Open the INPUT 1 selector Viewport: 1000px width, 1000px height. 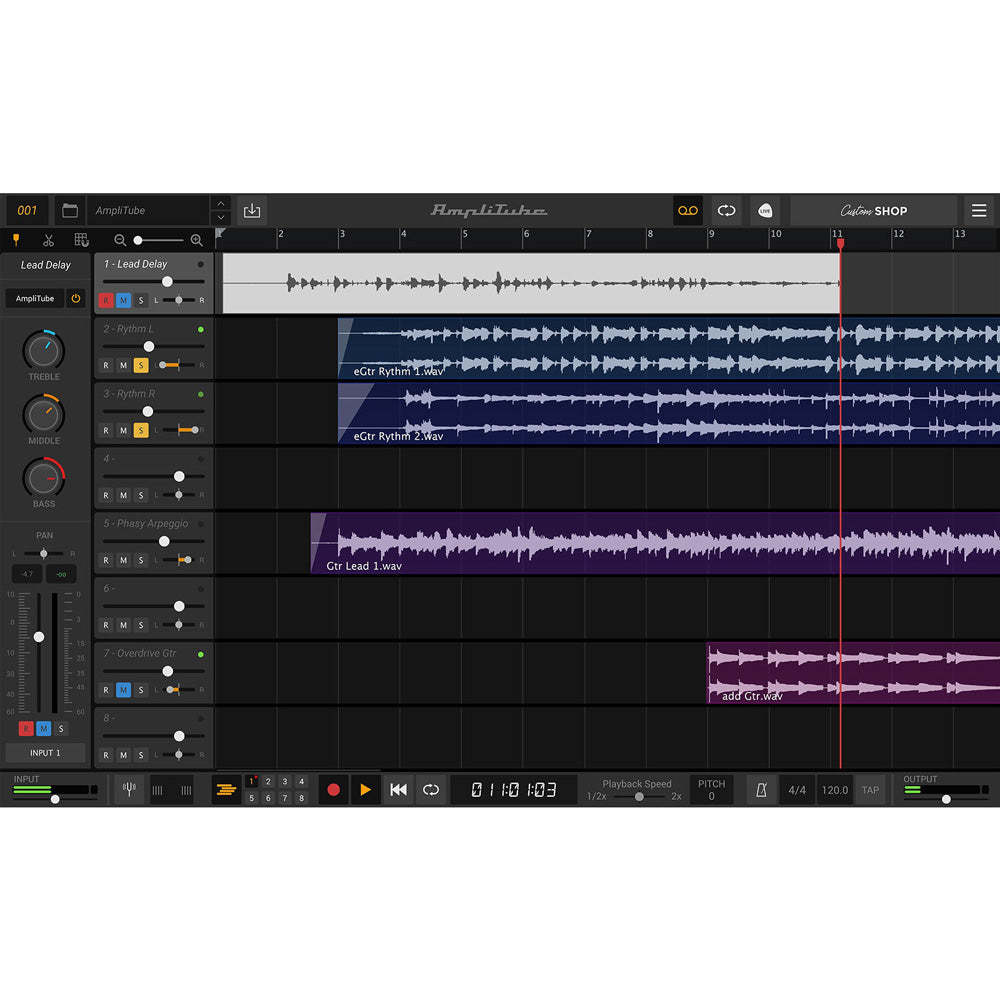point(45,753)
